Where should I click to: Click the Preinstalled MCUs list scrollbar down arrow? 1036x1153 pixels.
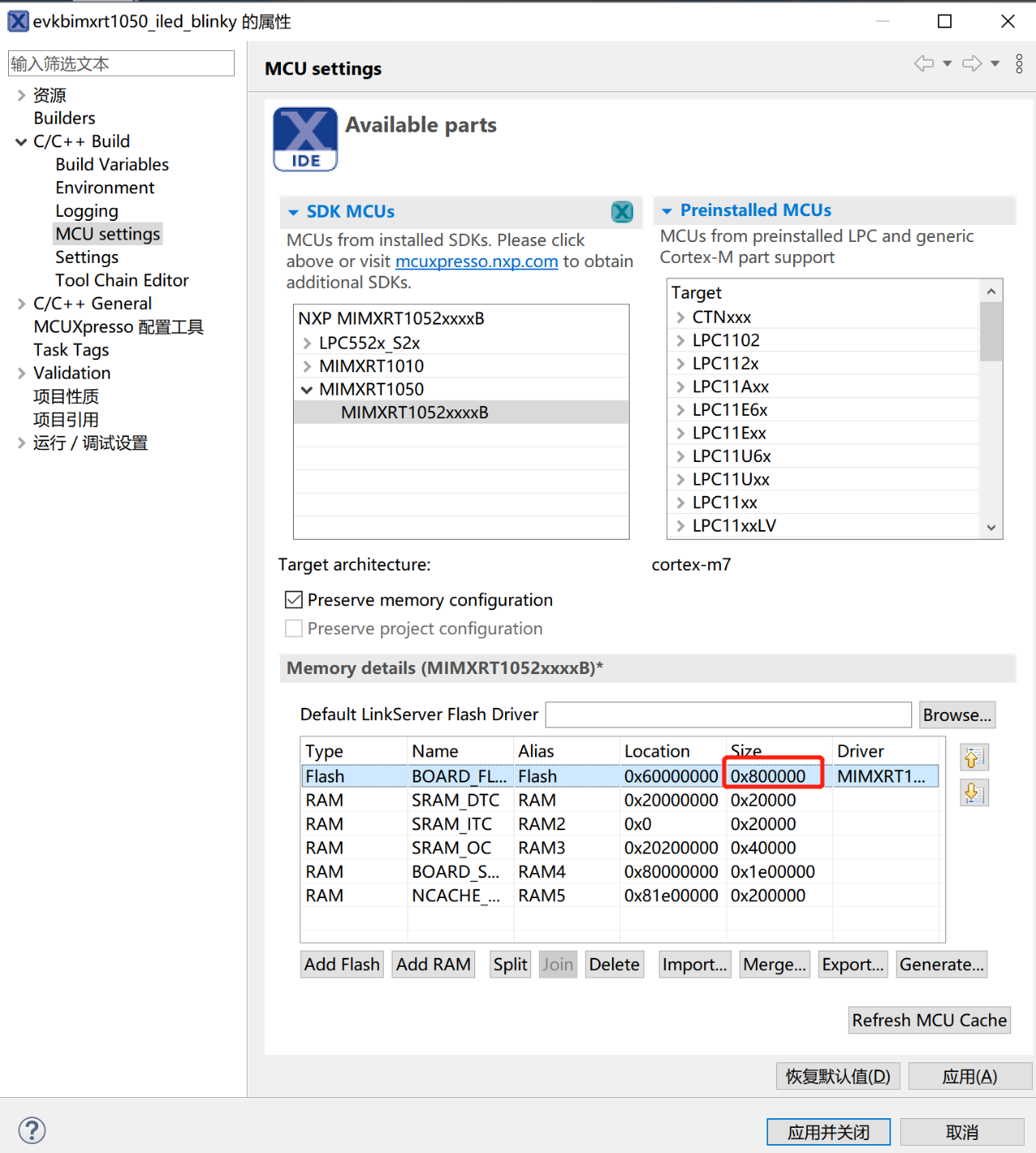pyautogui.click(x=991, y=528)
